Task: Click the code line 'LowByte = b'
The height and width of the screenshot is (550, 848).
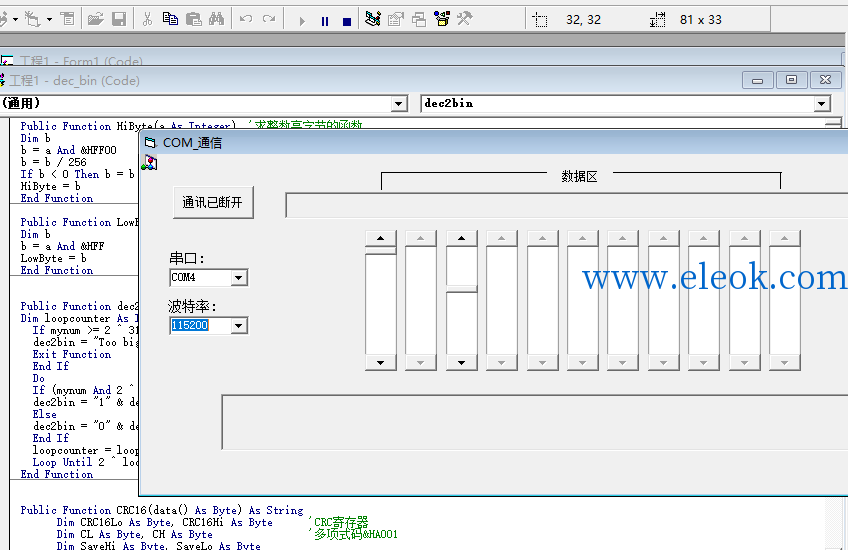Action: point(53,259)
